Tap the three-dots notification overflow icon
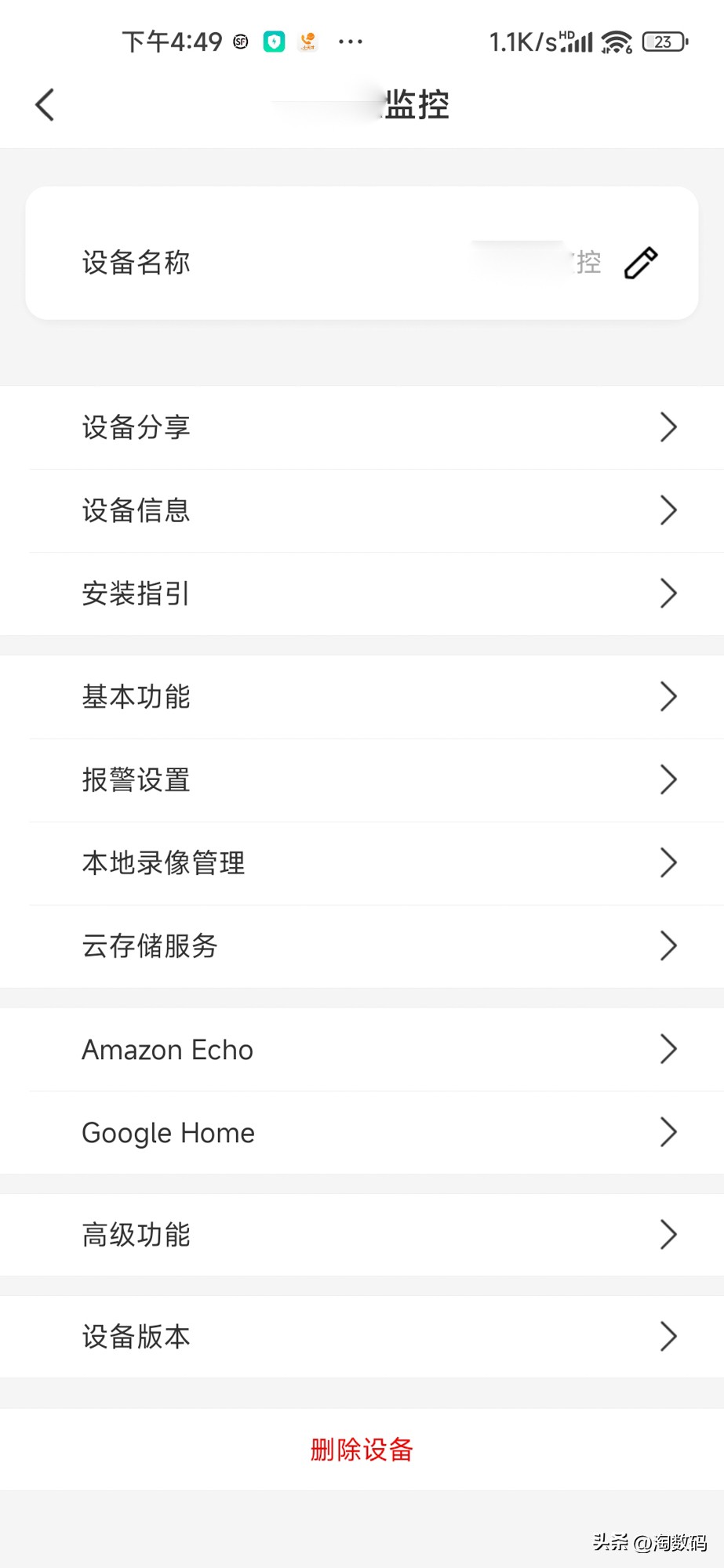The image size is (724, 1568). (350, 42)
